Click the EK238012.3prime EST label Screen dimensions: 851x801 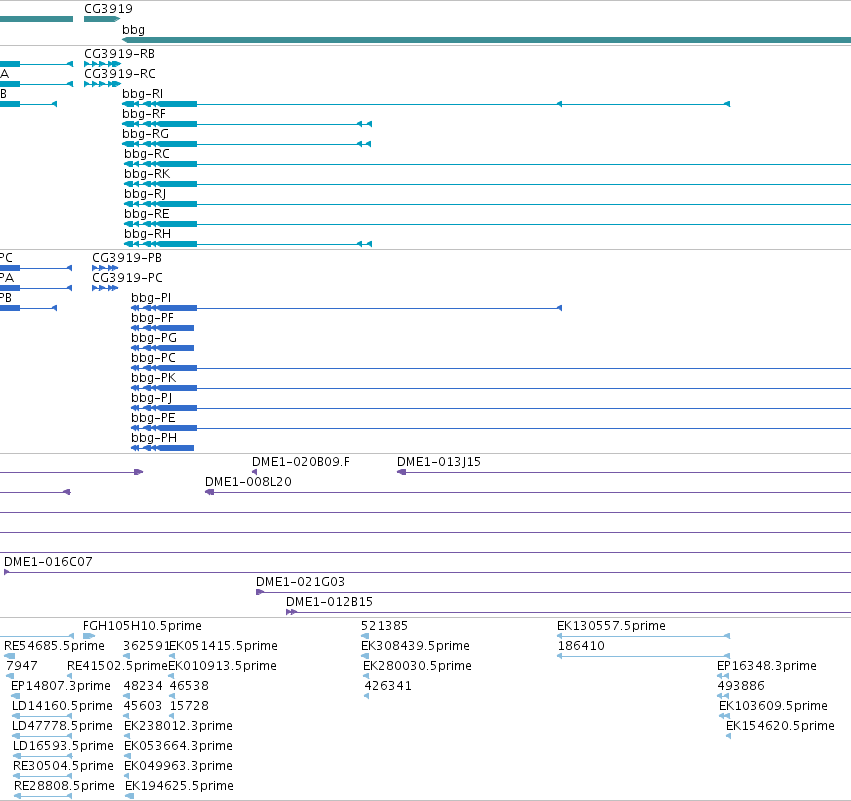tap(179, 726)
